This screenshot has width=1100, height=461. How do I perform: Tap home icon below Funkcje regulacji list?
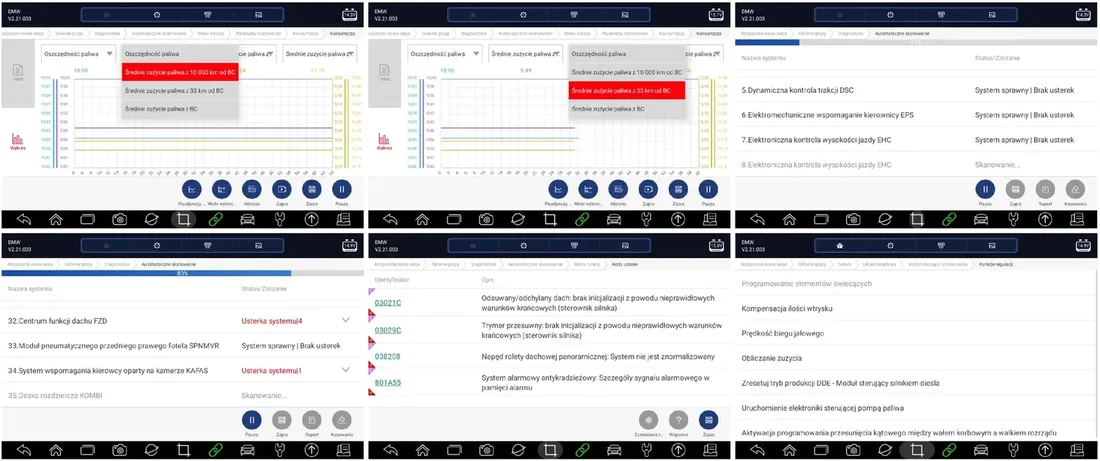coord(788,450)
